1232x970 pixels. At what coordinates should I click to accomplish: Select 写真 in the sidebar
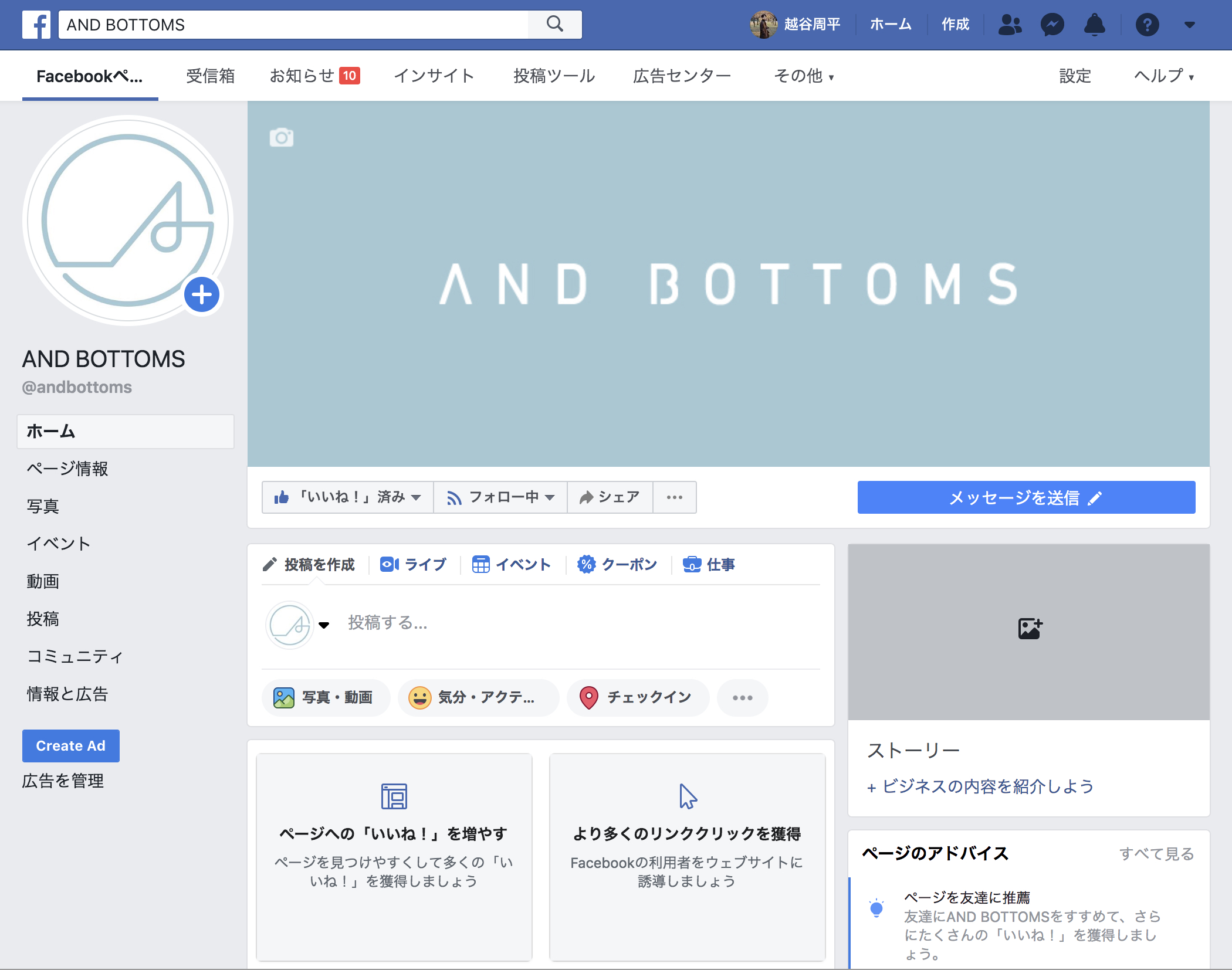coord(43,506)
